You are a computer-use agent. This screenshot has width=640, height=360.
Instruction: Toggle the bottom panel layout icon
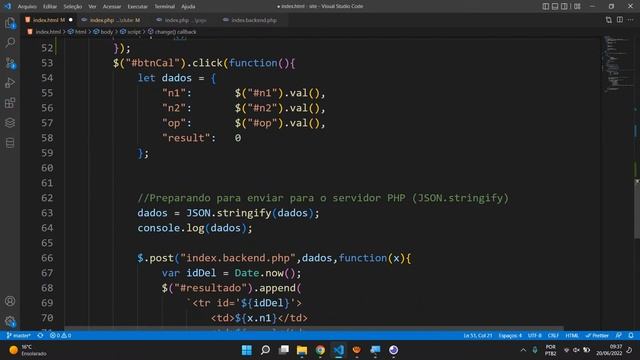point(555,6)
